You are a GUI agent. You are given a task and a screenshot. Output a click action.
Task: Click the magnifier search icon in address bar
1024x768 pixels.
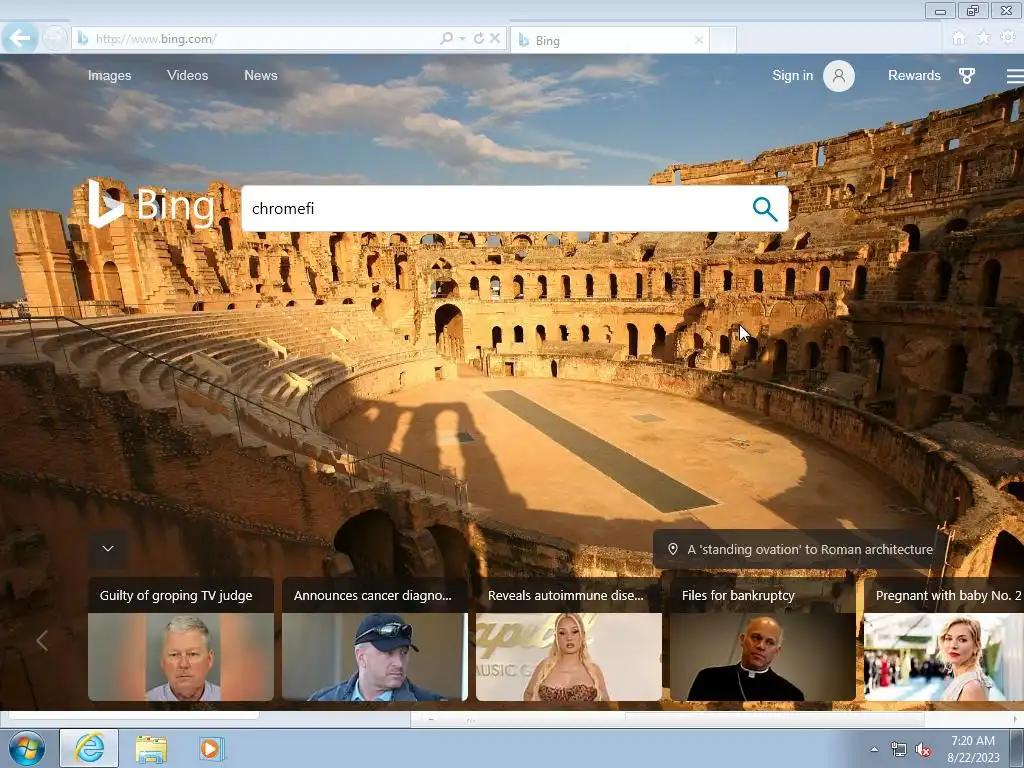coord(447,39)
